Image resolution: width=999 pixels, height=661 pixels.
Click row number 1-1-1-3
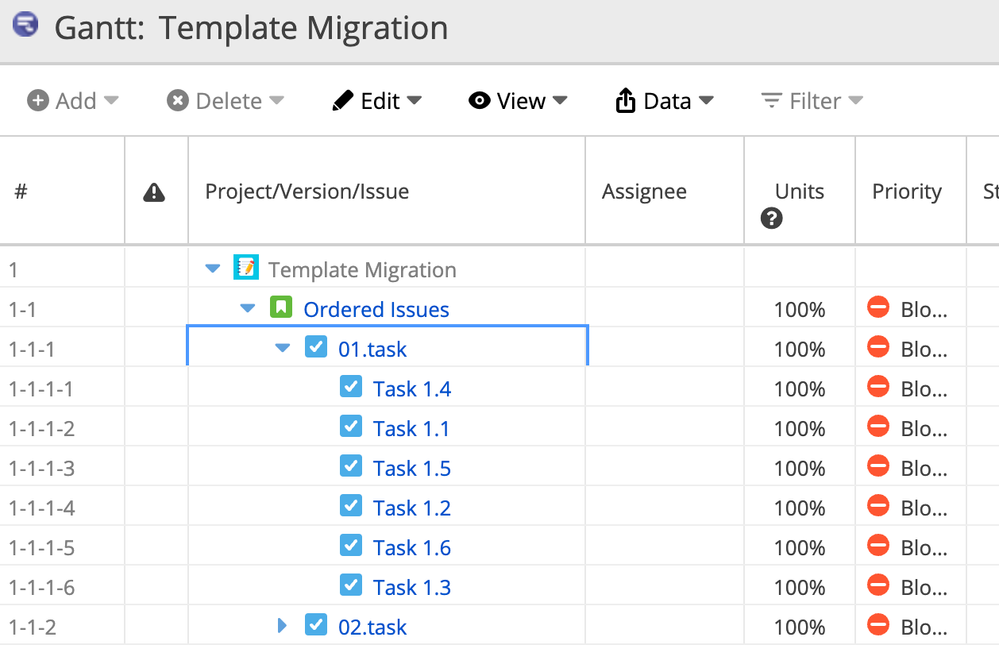(41, 469)
